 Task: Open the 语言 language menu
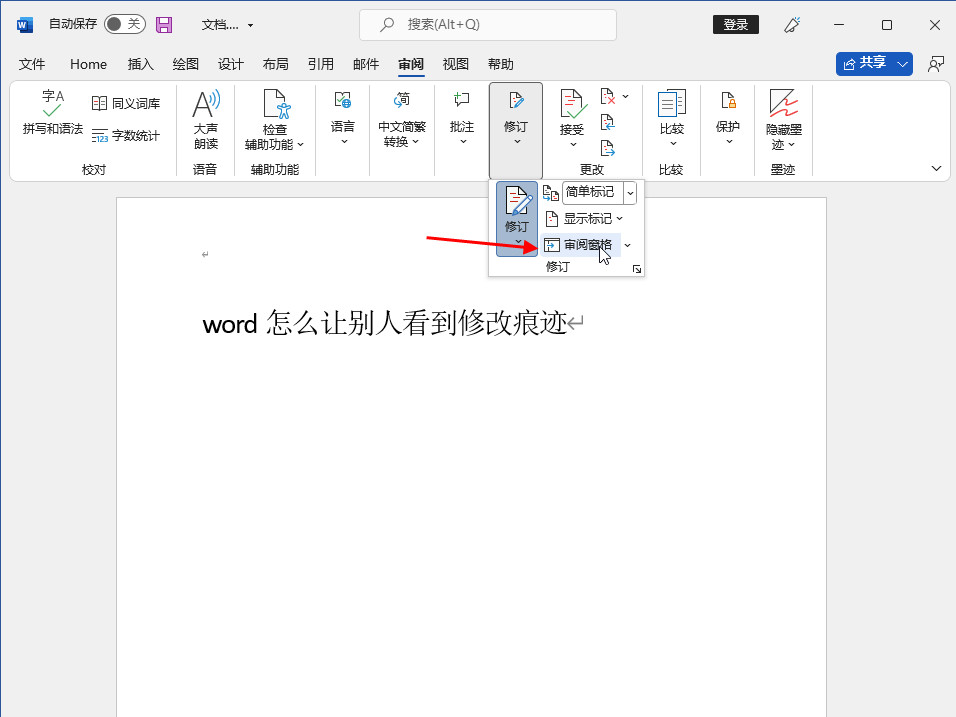343,118
